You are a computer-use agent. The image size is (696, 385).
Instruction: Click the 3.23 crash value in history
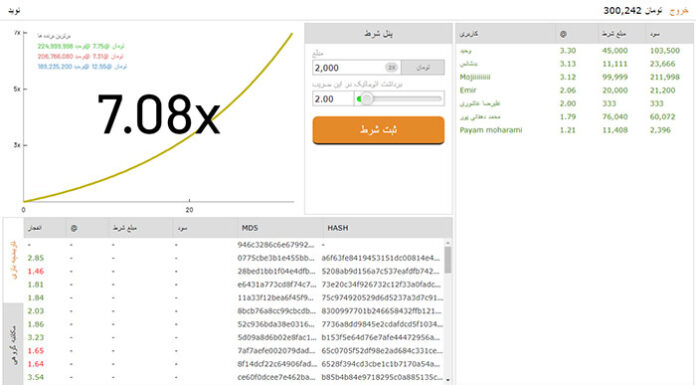pyautogui.click(x=36, y=337)
